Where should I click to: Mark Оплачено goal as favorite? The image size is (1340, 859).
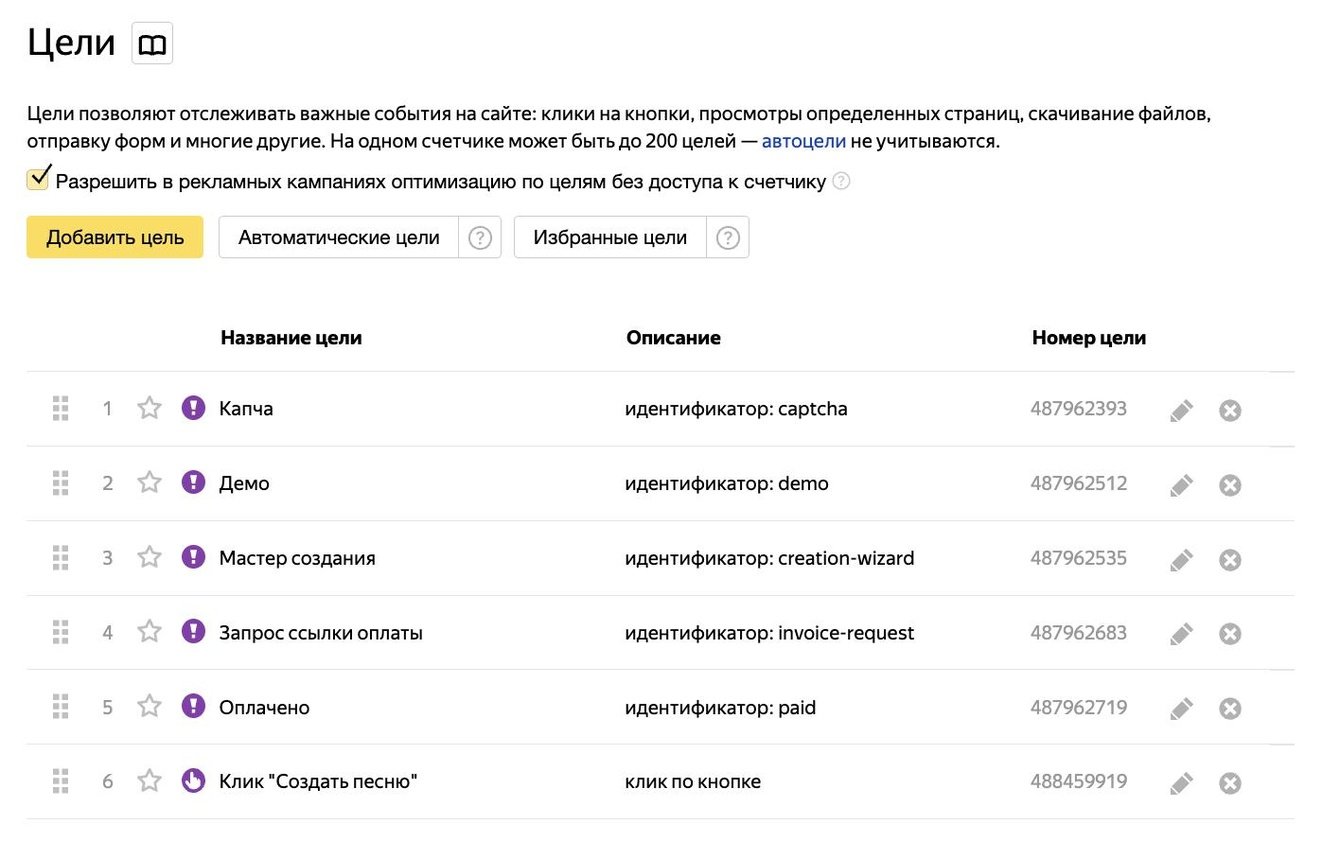(x=149, y=707)
